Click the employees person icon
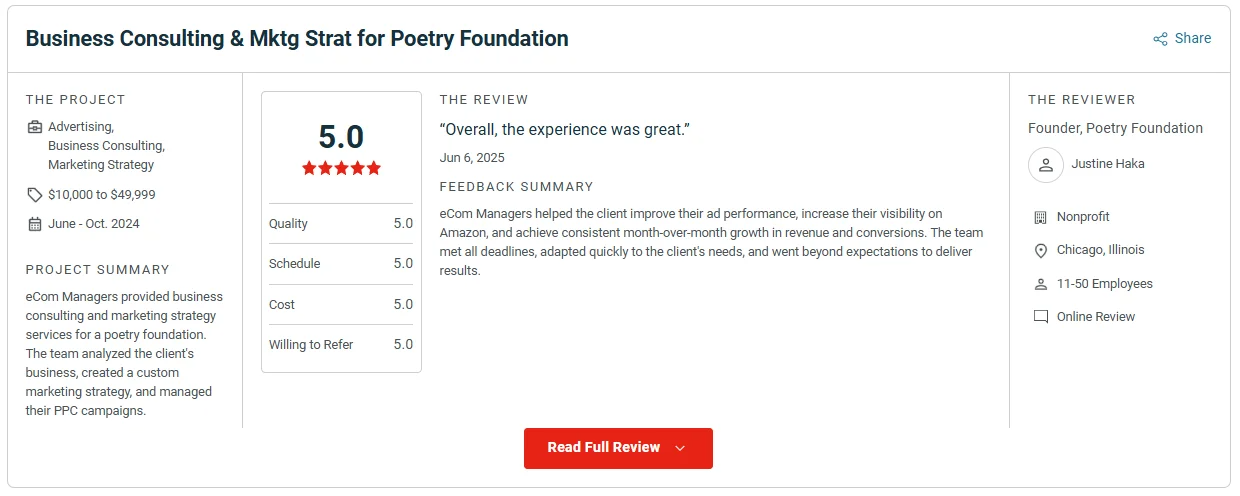 tap(1040, 284)
